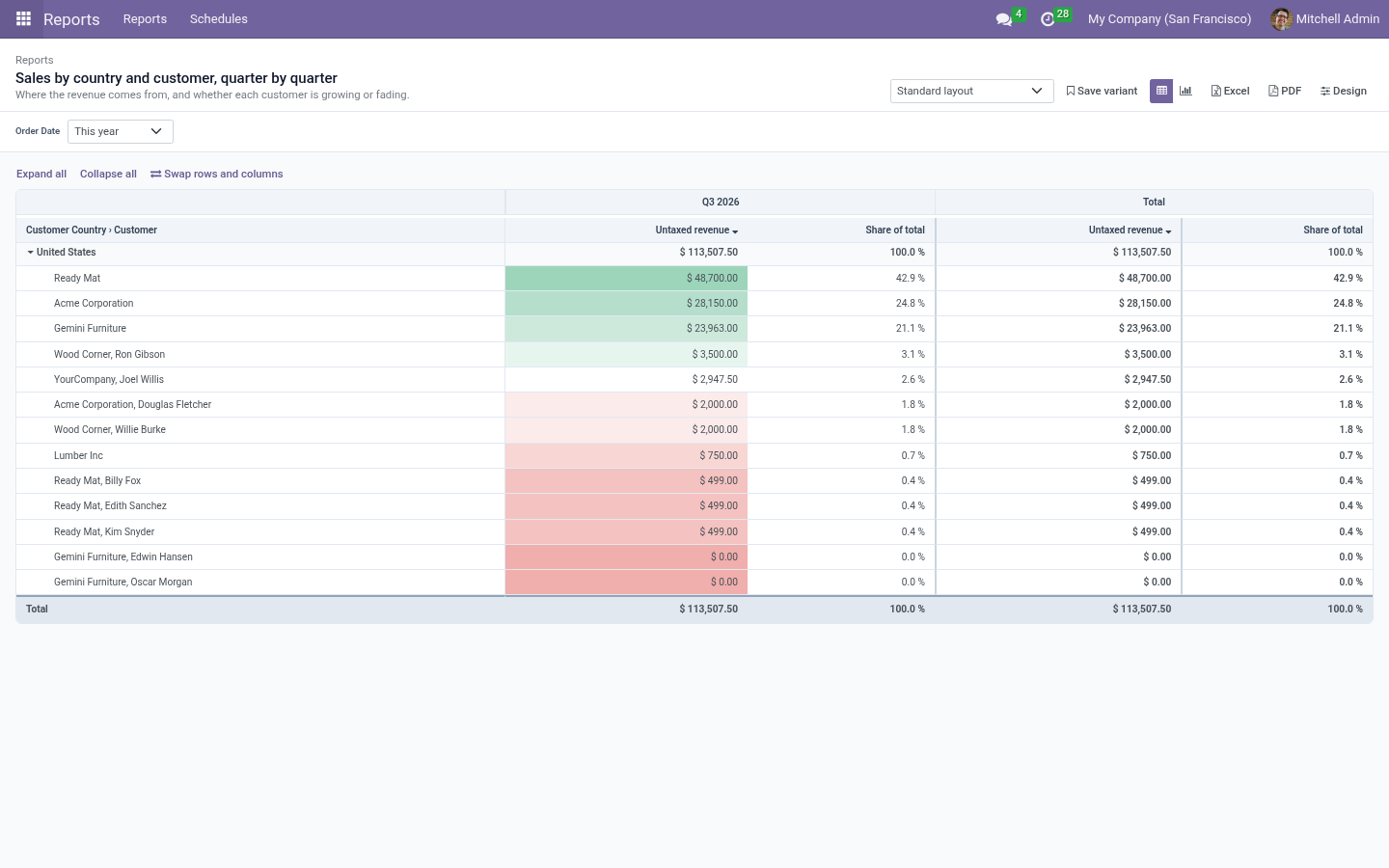Viewport: 1389px width, 868px height.
Task: Switch to chart view icon
Action: pos(1185,91)
